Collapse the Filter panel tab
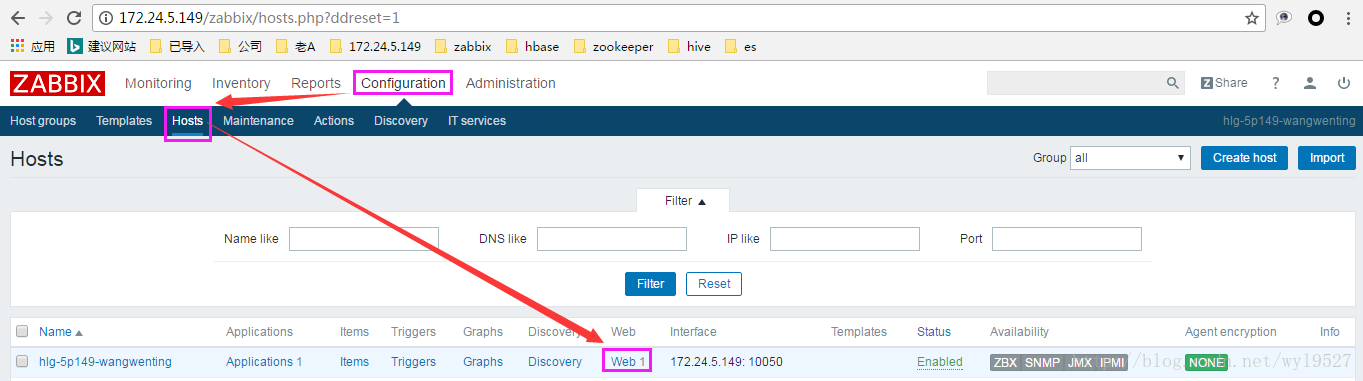The width and height of the screenshot is (1363, 381). [683, 201]
